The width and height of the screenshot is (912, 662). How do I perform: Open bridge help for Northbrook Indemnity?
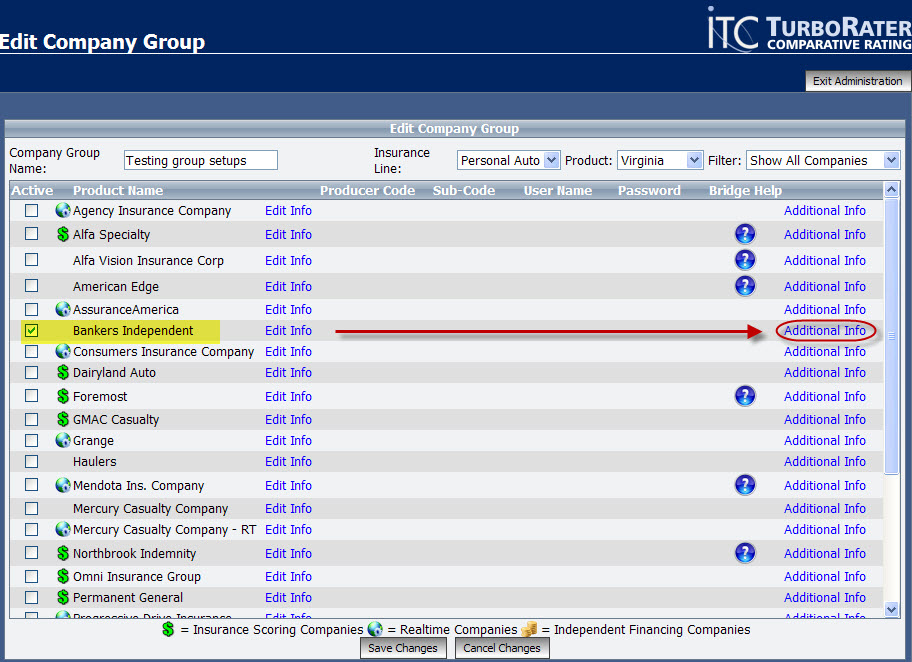coord(745,553)
